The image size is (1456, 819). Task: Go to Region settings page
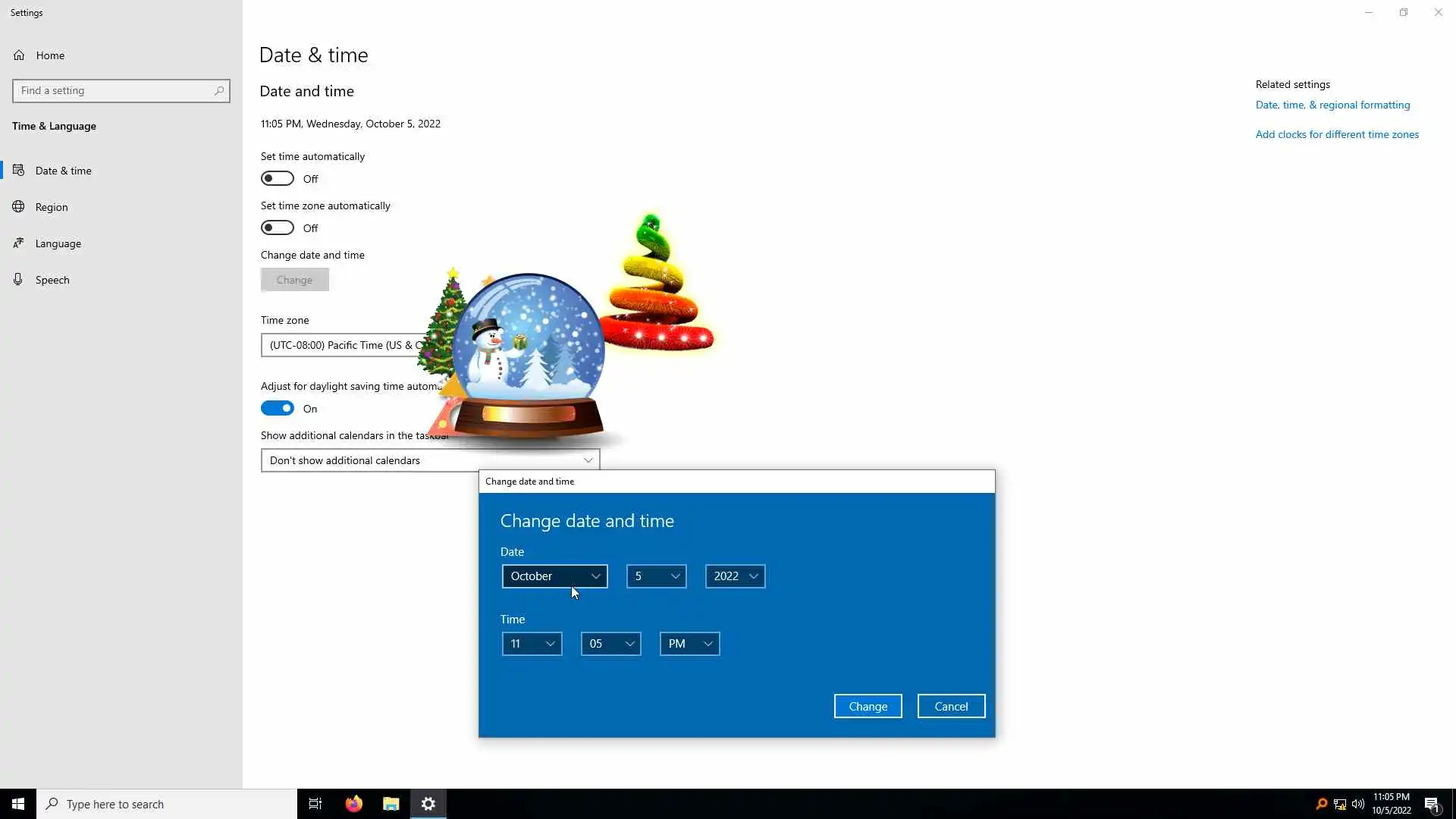click(52, 207)
